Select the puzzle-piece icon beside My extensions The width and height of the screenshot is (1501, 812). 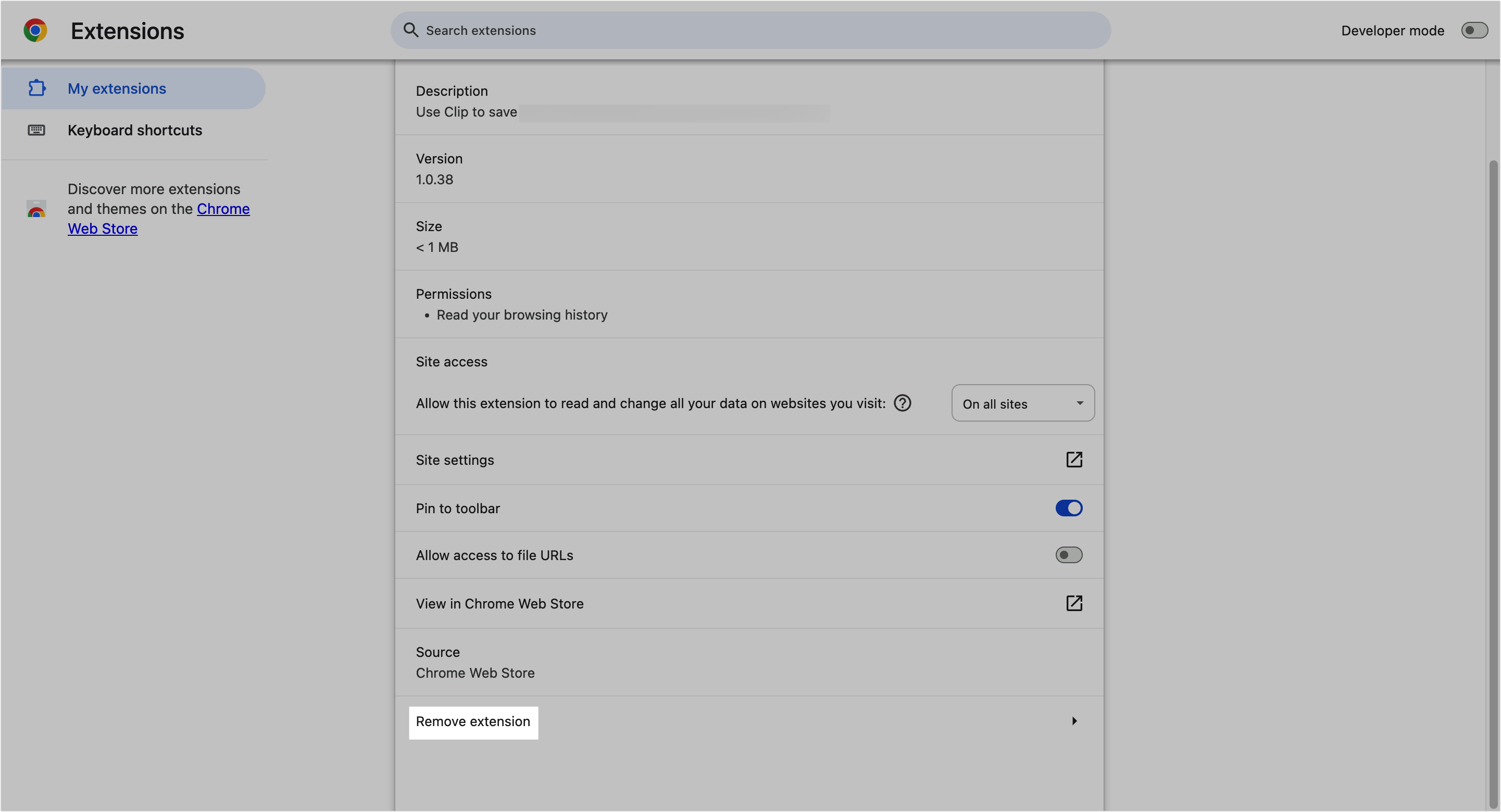tap(36, 88)
